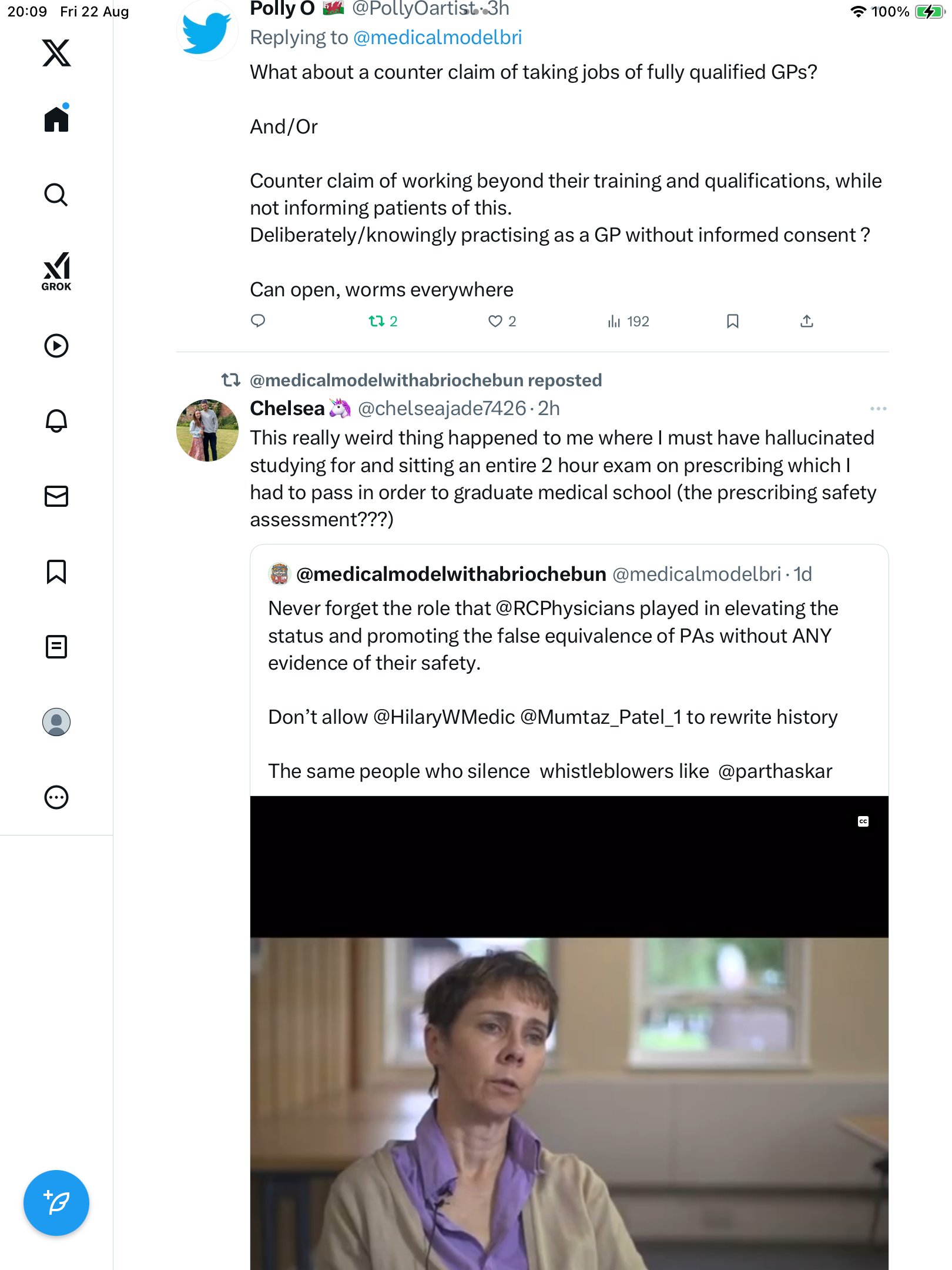Open the Lists icon in sidebar
Image resolution: width=952 pixels, height=1270 pixels.
tap(56, 647)
